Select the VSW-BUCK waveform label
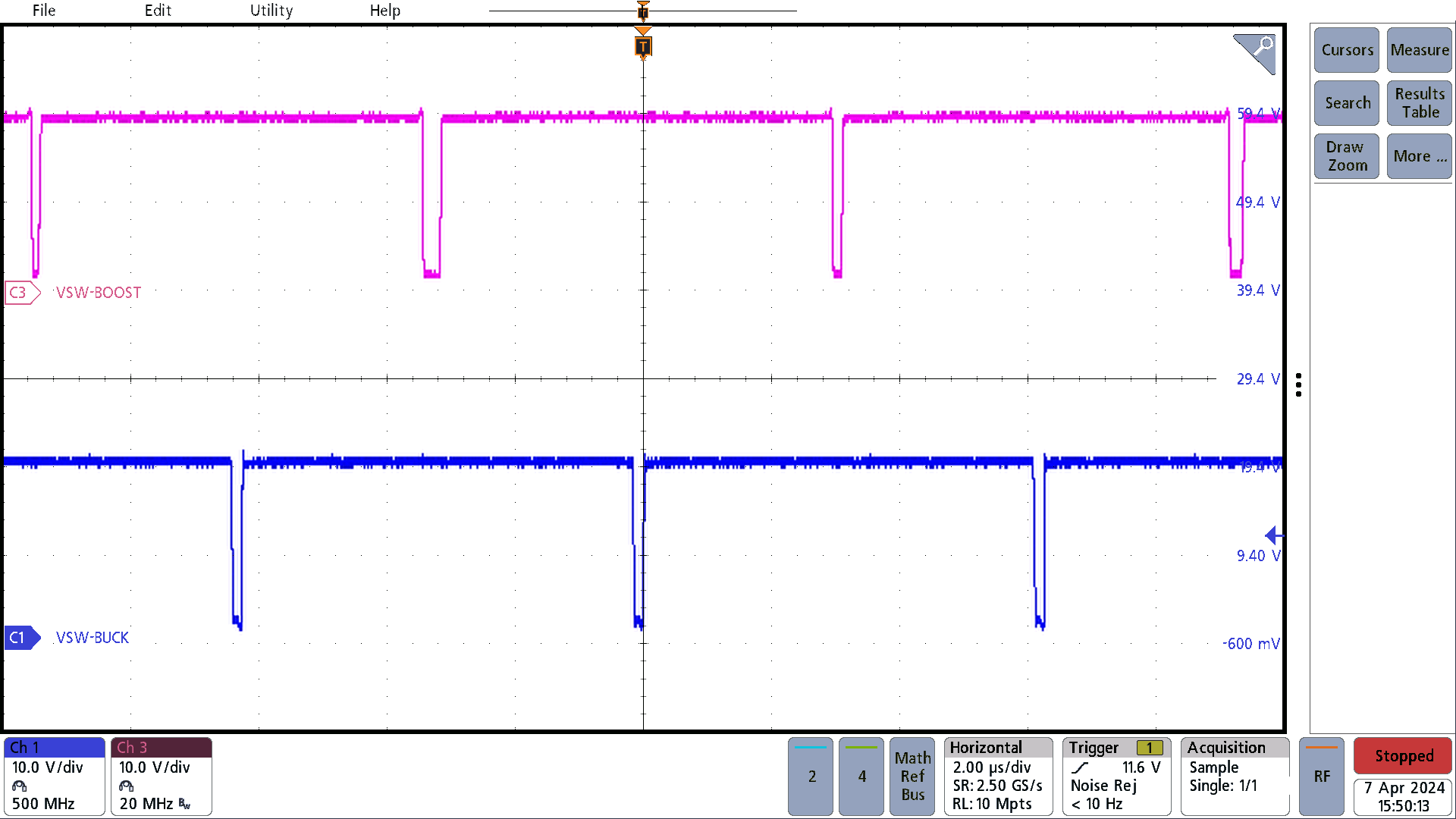Viewport: 1456px width, 819px height. pos(93,638)
